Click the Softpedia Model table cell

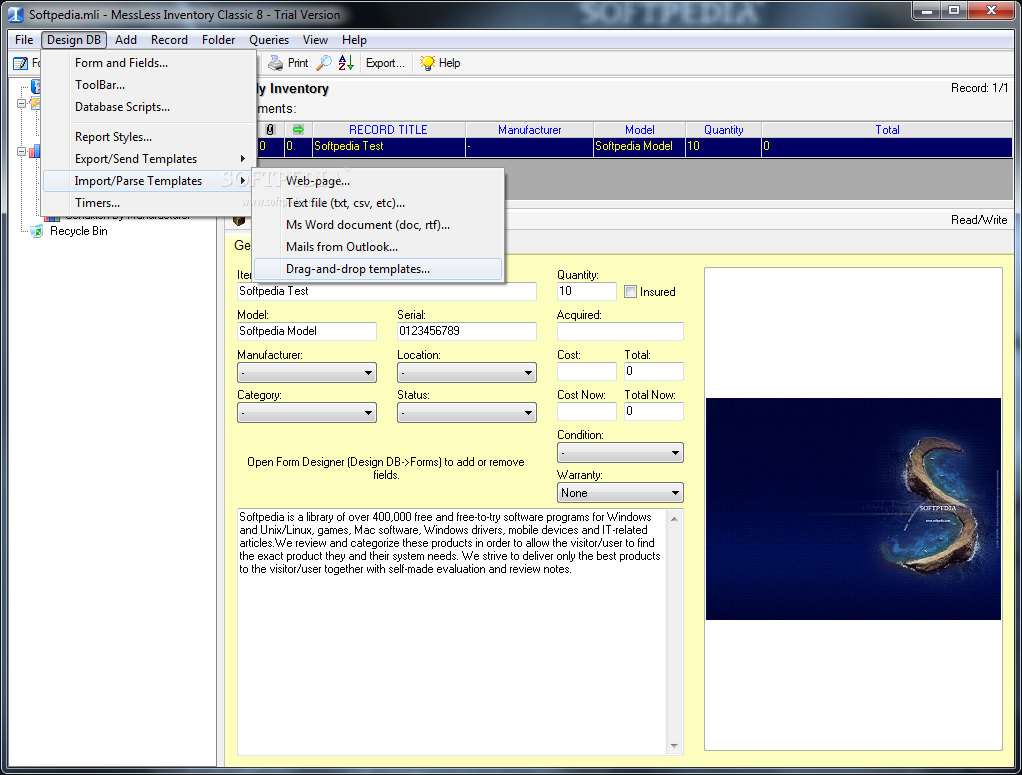pyautogui.click(x=639, y=146)
